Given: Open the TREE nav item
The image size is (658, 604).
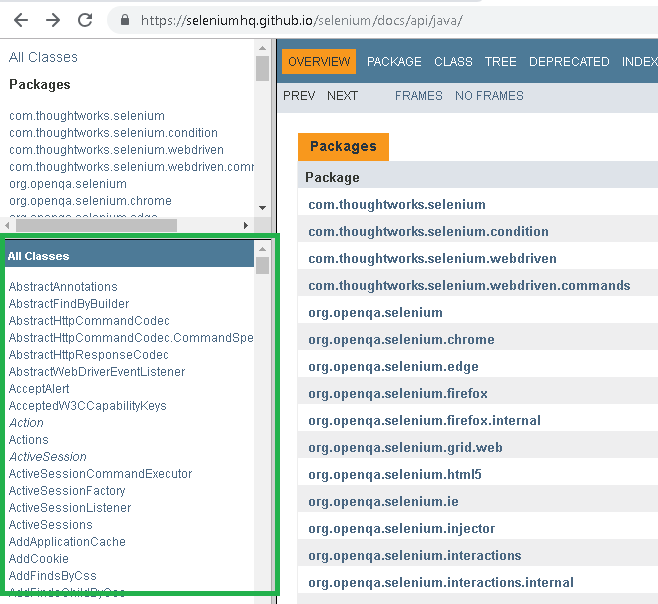Looking at the screenshot, I should [501, 62].
